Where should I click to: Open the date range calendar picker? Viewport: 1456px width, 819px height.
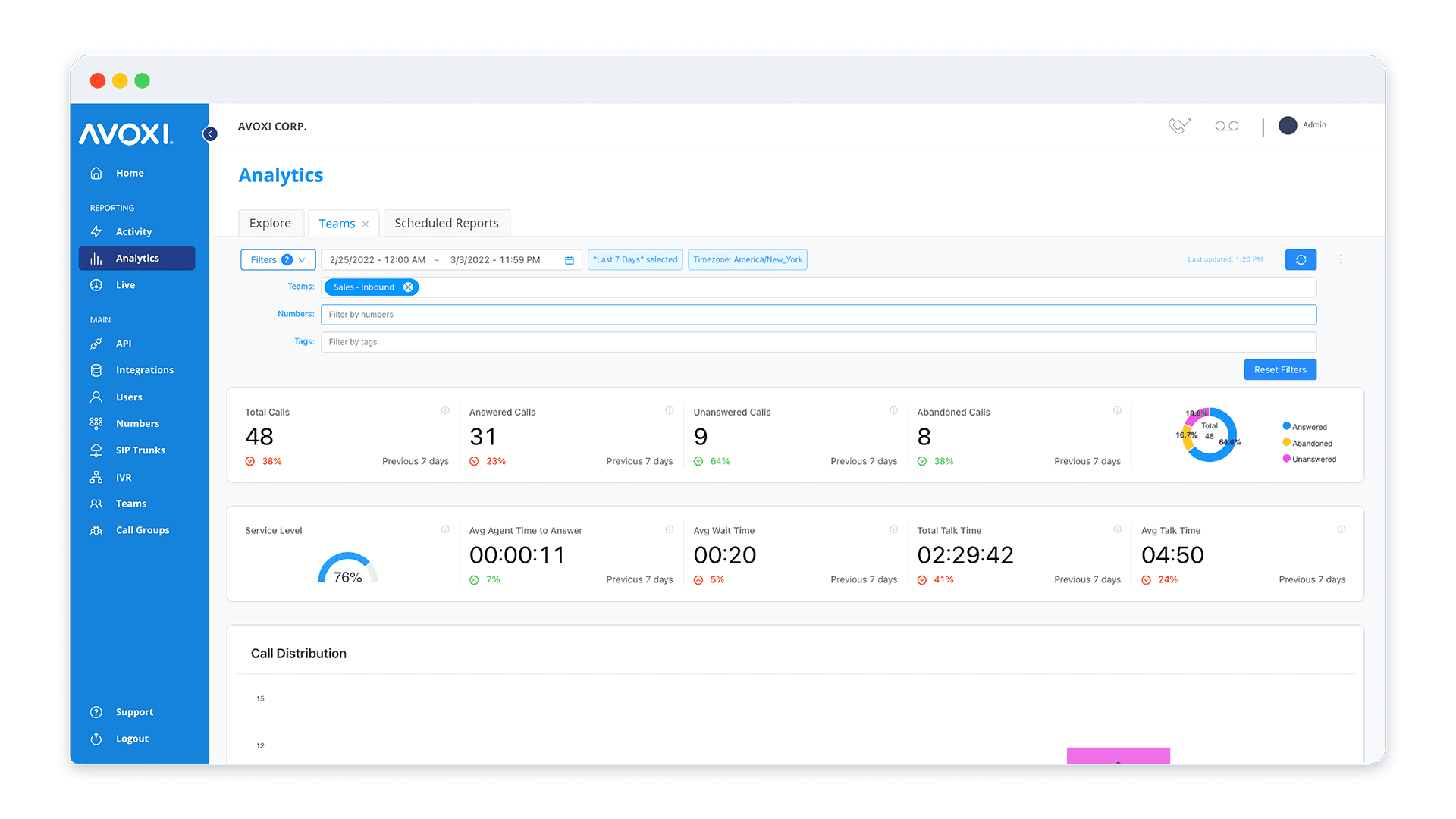tap(570, 259)
